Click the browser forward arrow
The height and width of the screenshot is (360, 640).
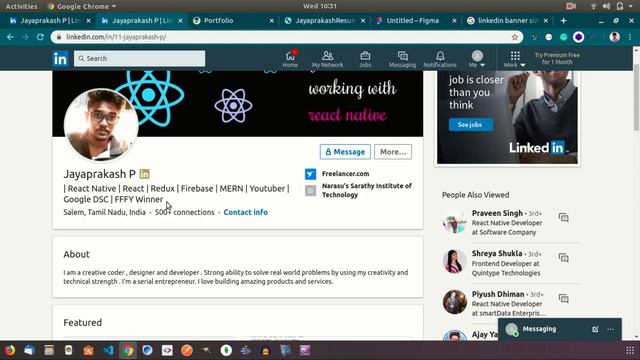[25, 37]
